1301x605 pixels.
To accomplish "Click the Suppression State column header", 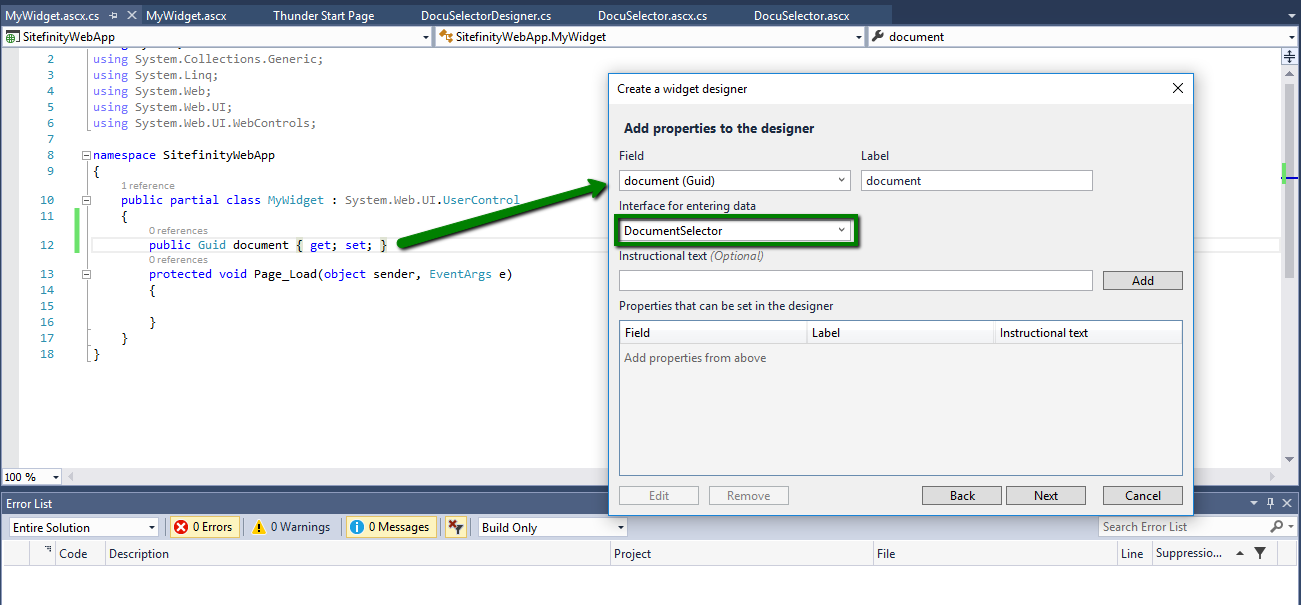I will tap(1188, 553).
